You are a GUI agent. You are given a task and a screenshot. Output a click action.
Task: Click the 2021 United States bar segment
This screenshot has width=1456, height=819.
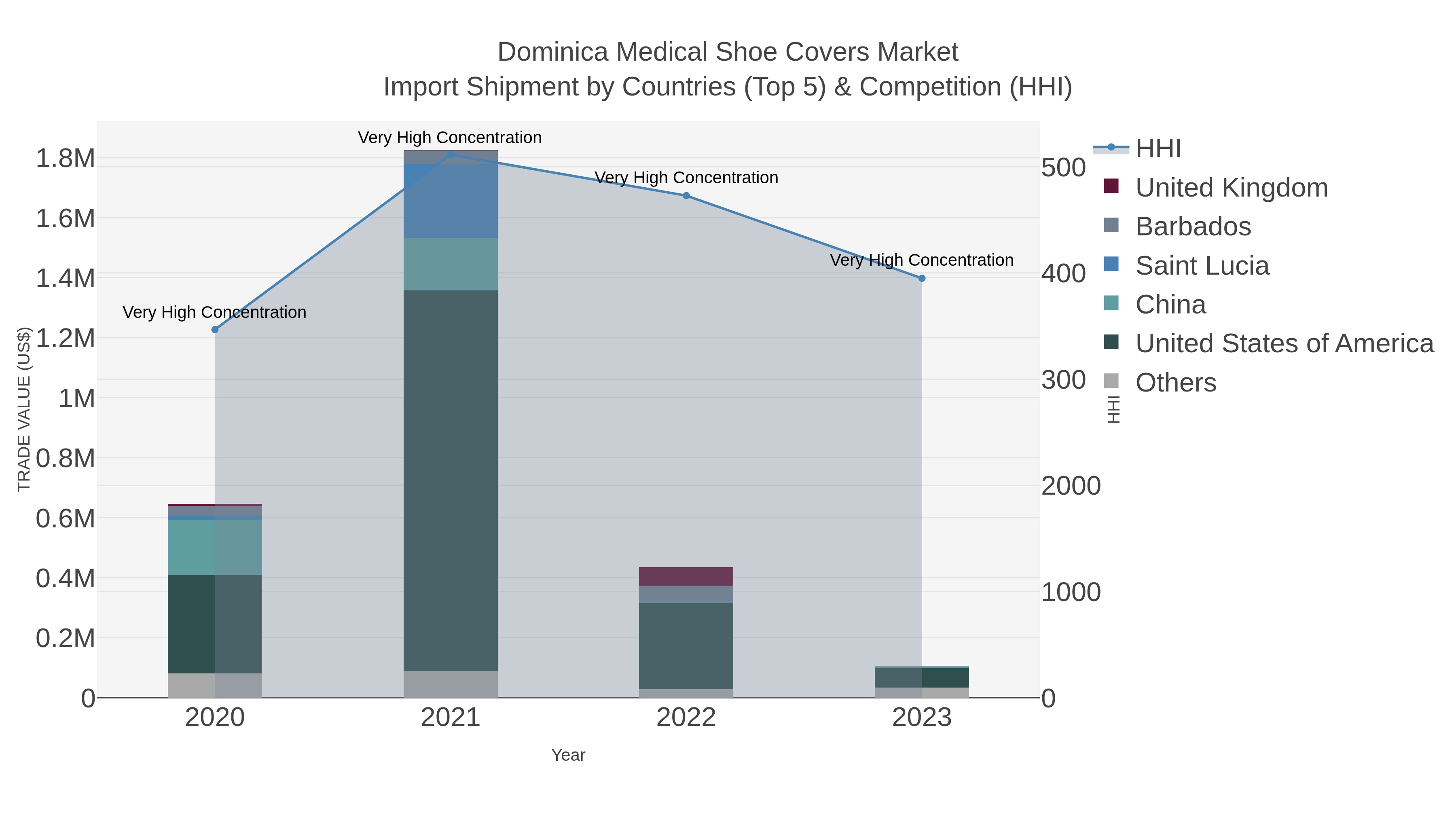tap(451, 480)
